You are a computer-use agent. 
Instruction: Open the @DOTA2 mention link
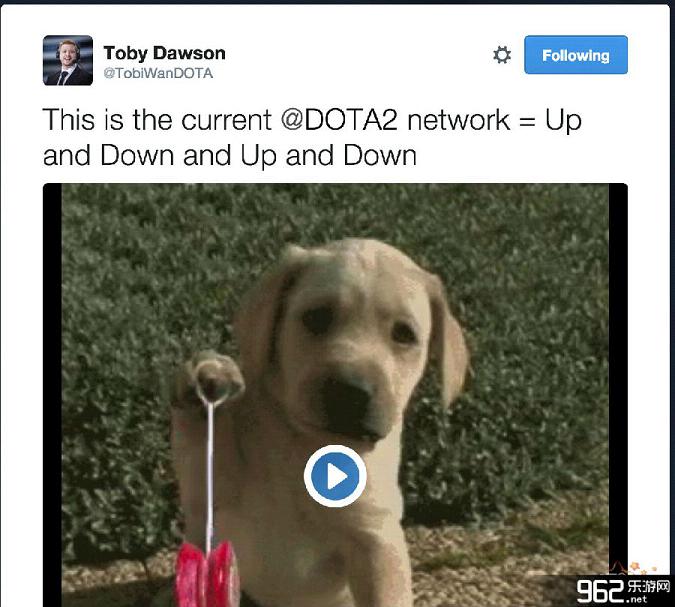(x=339, y=120)
